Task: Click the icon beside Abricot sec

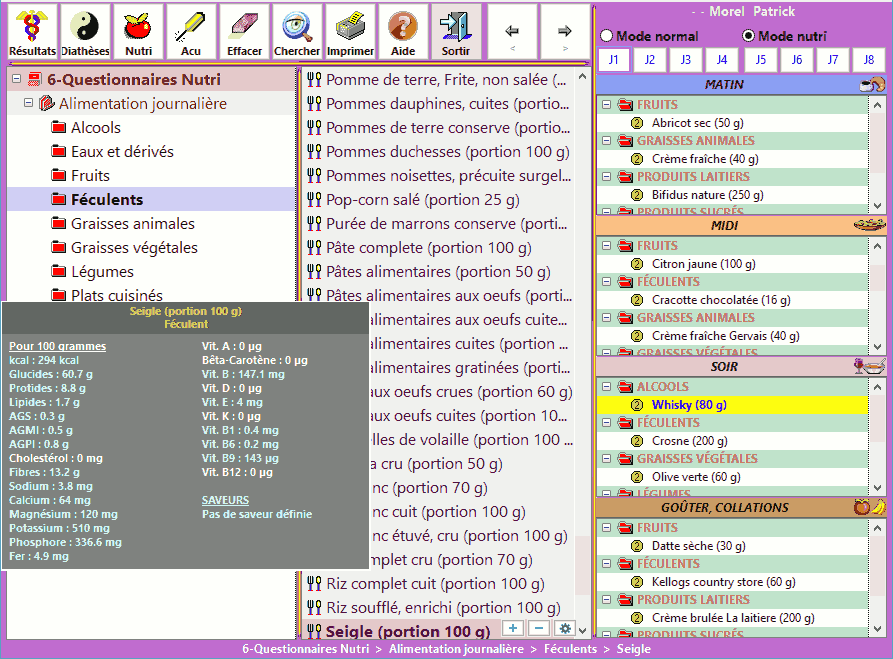Action: click(x=637, y=122)
